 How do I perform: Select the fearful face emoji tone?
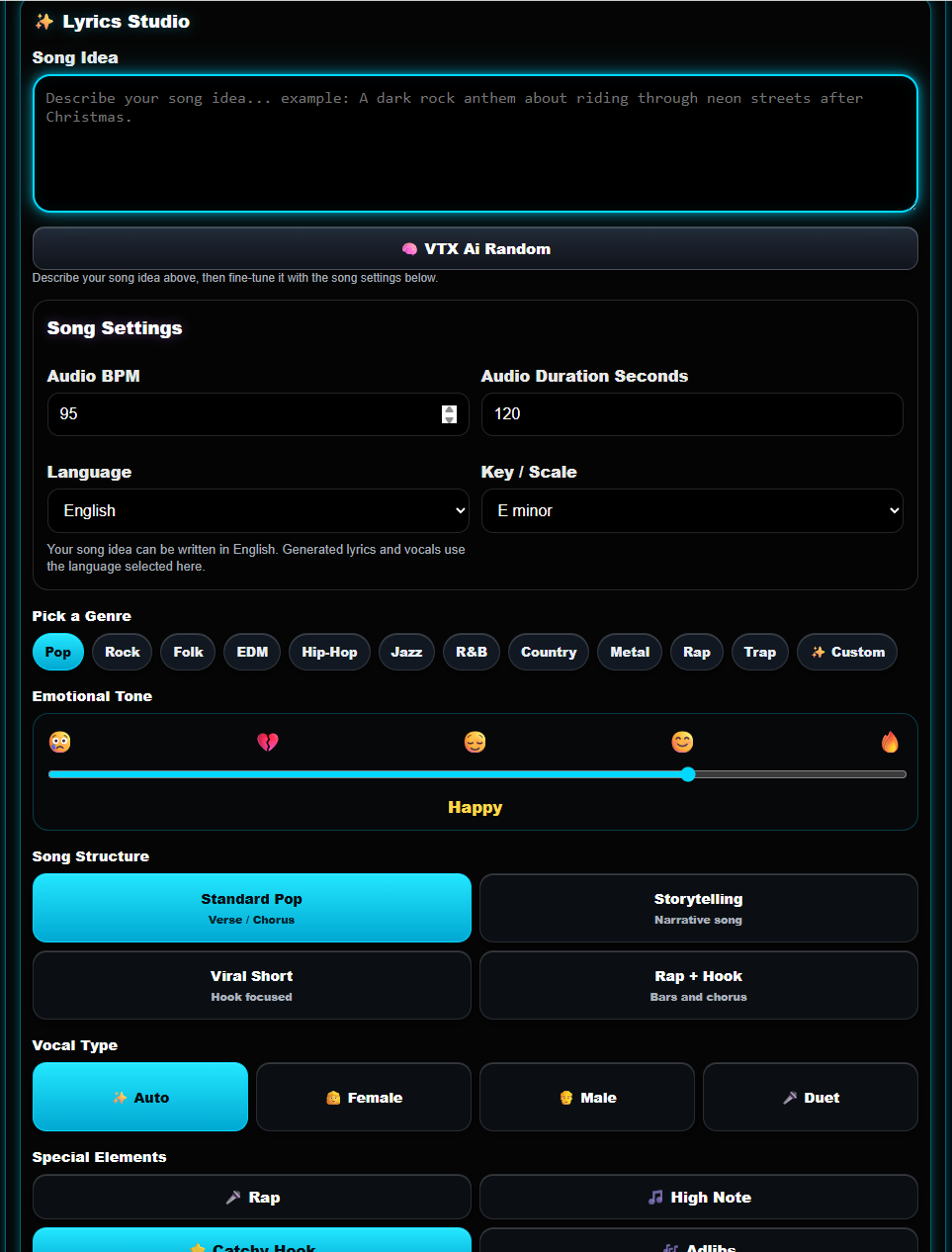(x=60, y=742)
